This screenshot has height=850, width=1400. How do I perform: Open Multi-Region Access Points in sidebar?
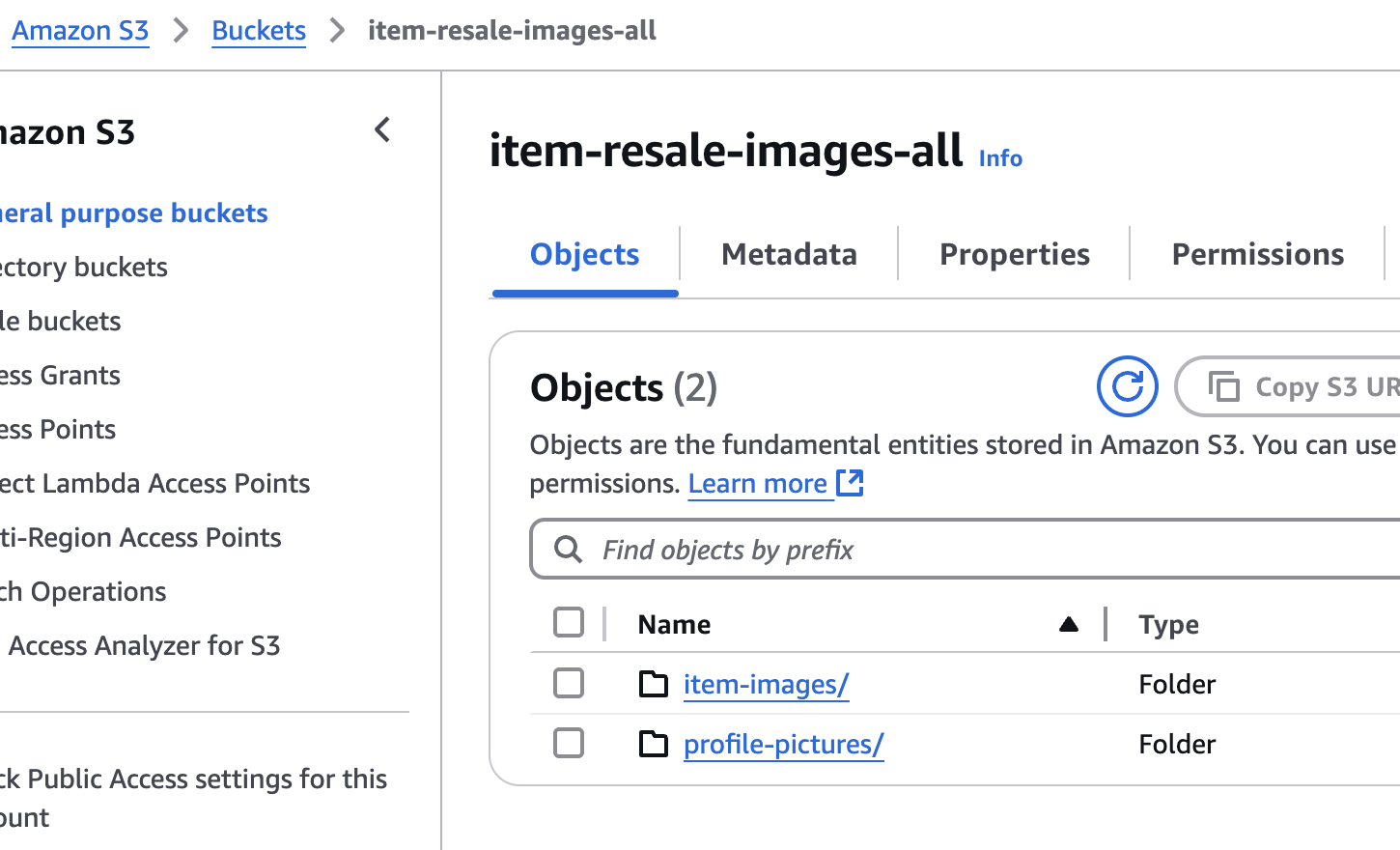[x=140, y=537]
